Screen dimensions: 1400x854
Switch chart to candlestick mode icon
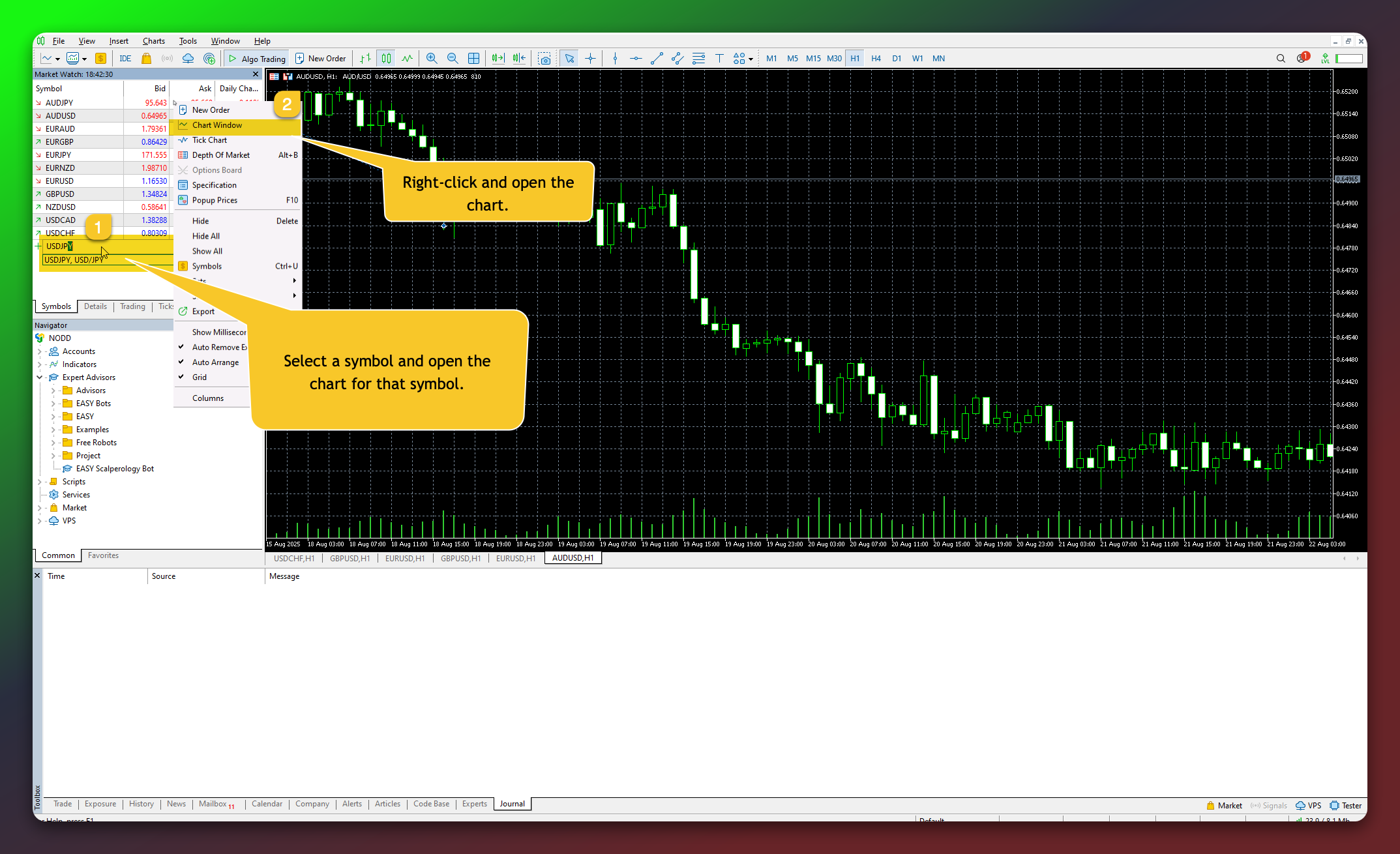[387, 58]
